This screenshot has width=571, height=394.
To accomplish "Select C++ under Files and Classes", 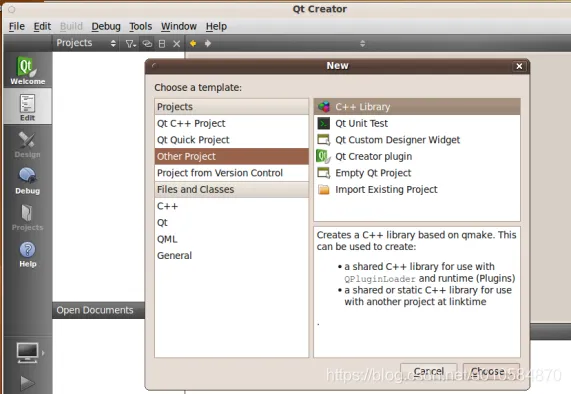I will tap(232, 206).
